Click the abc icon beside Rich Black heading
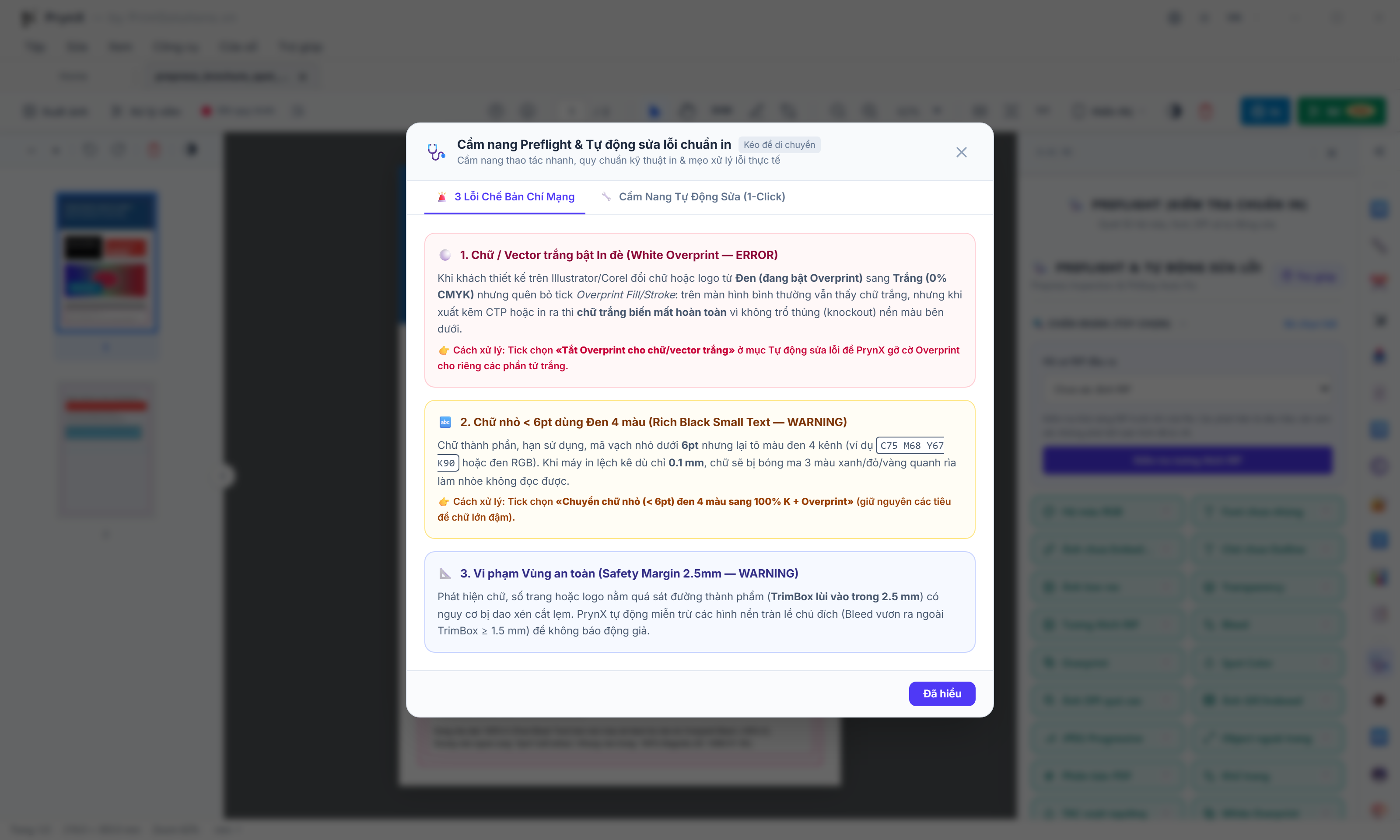The height and width of the screenshot is (840, 1400). click(x=445, y=422)
